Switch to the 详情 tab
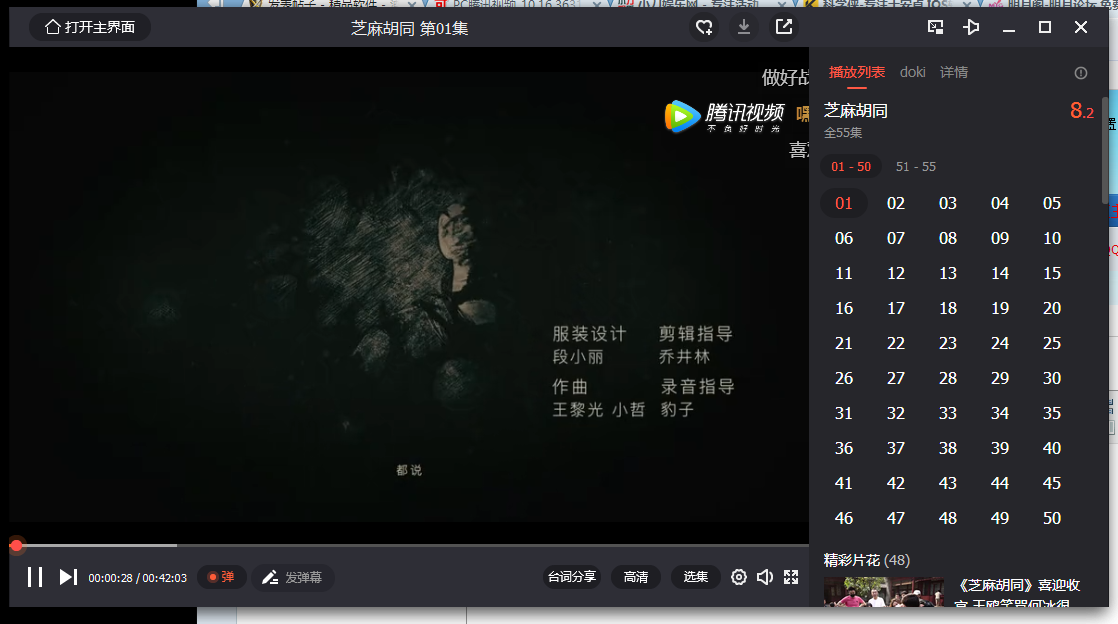This screenshot has width=1118, height=624. (x=954, y=72)
